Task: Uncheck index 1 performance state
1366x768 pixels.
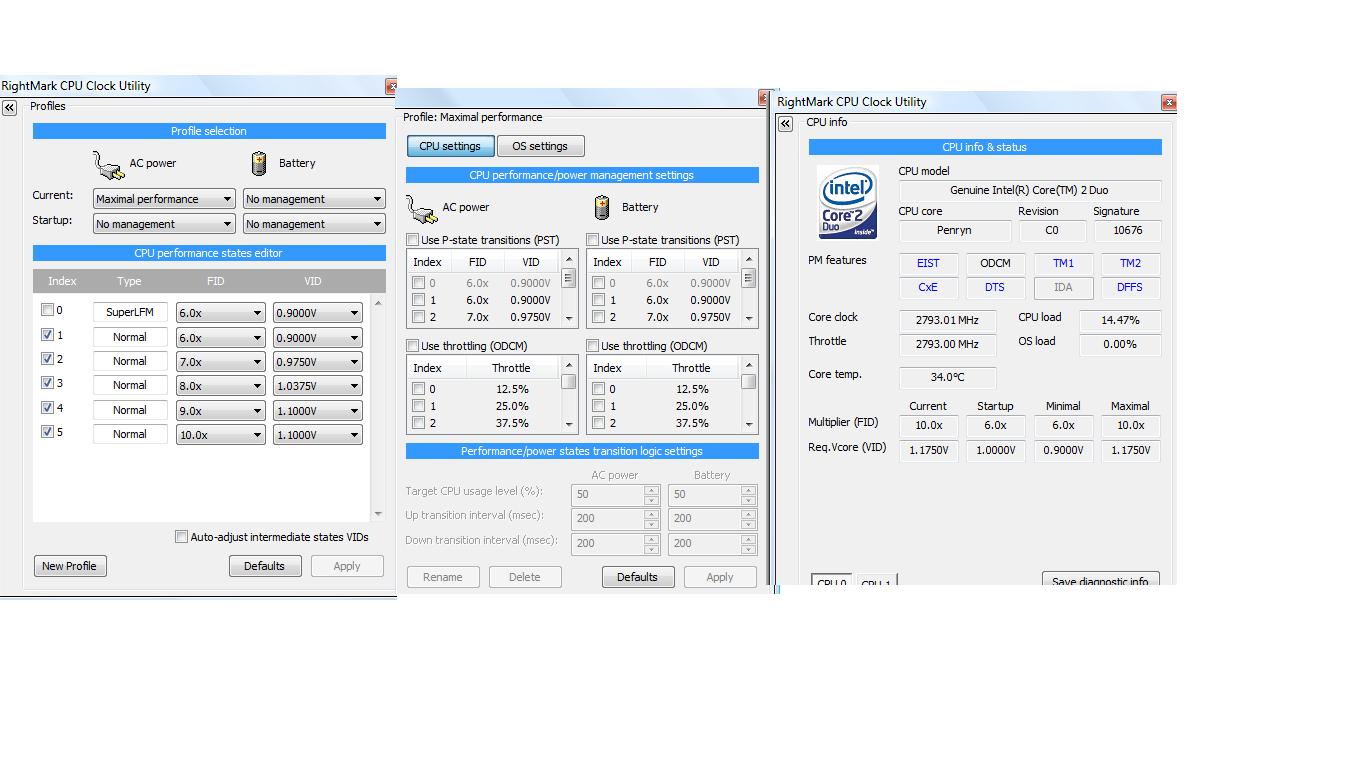Action: (47, 335)
